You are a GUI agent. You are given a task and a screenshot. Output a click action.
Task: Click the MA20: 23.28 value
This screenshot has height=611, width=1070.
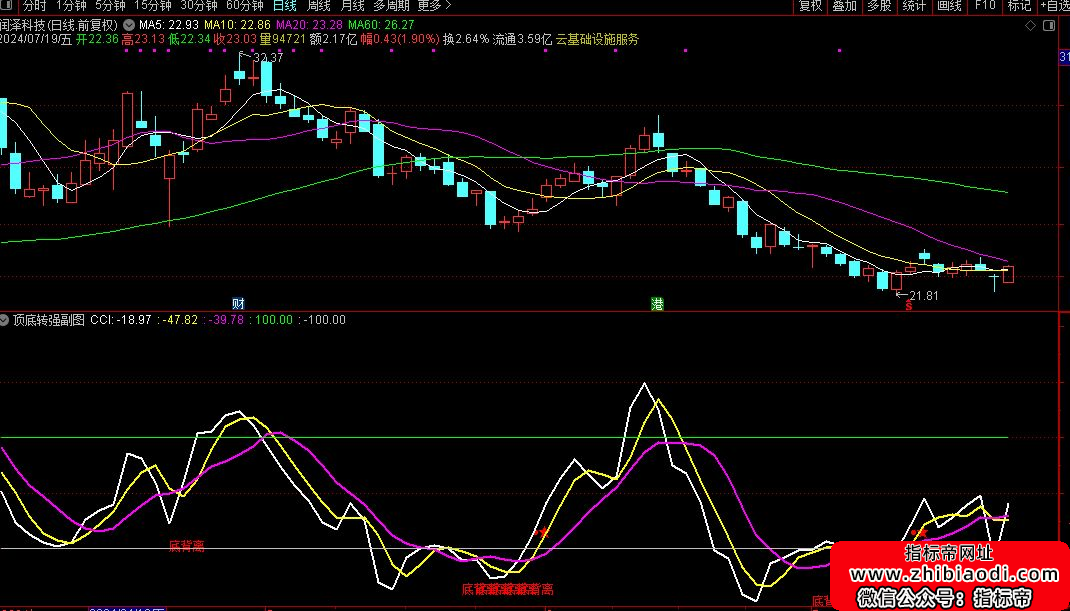tap(309, 25)
